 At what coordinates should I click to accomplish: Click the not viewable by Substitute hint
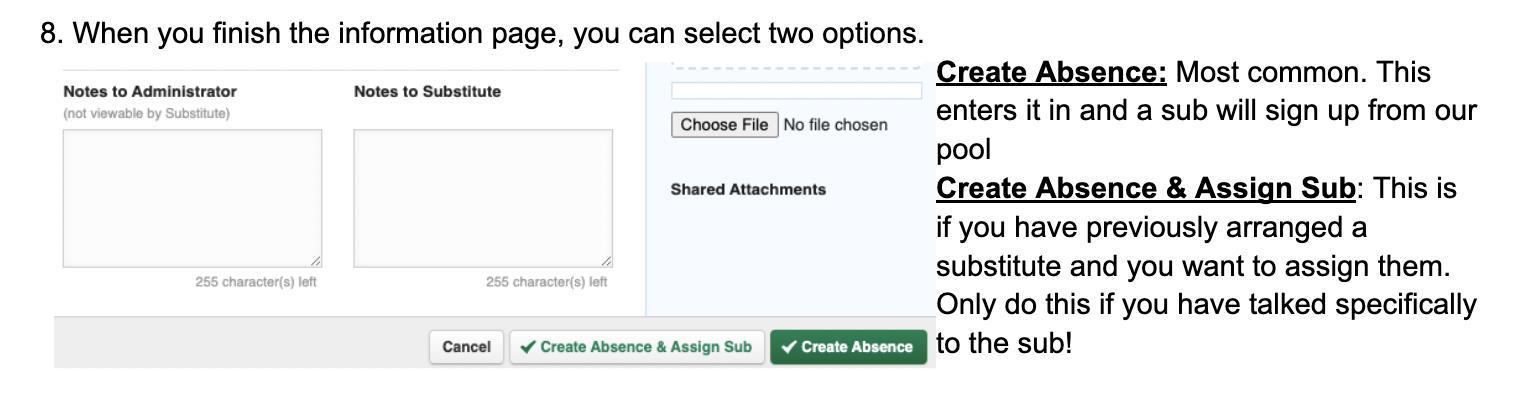tap(146, 112)
